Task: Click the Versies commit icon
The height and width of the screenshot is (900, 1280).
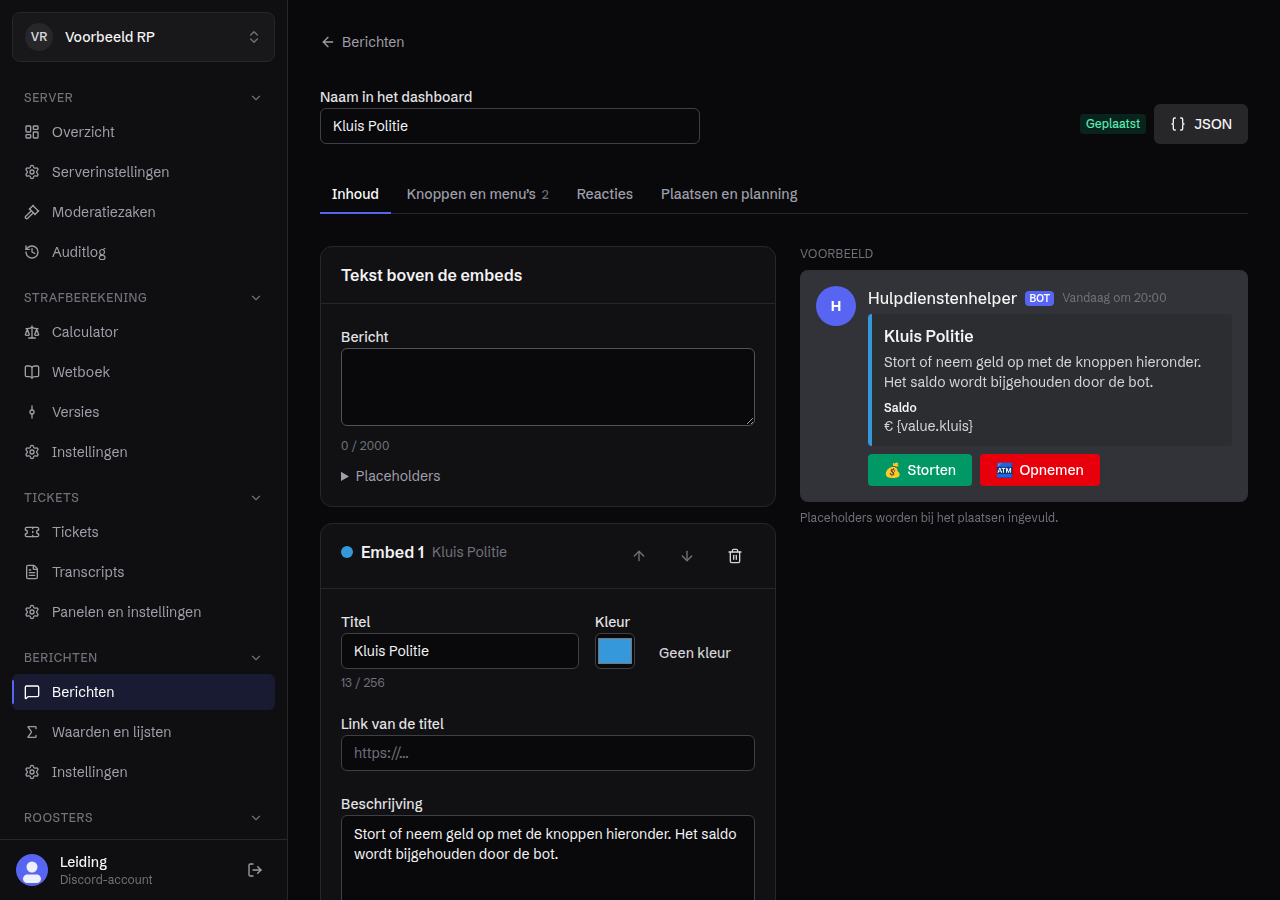Action: (x=32, y=412)
